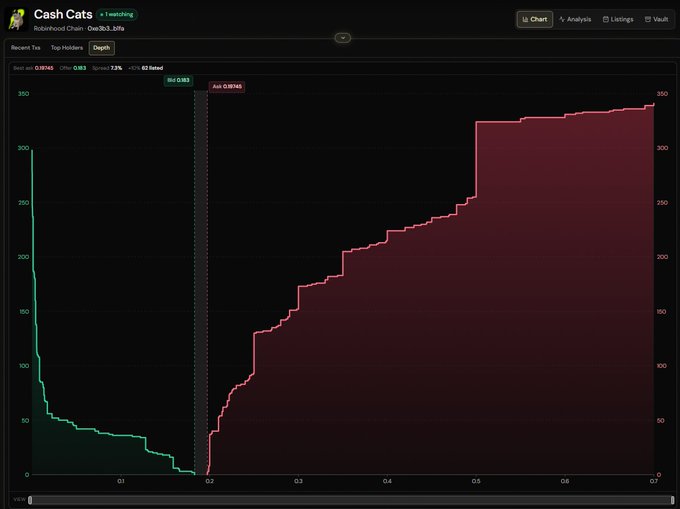Click the Analysis pulse icon
This screenshot has height=509, width=680.
tap(562, 20)
